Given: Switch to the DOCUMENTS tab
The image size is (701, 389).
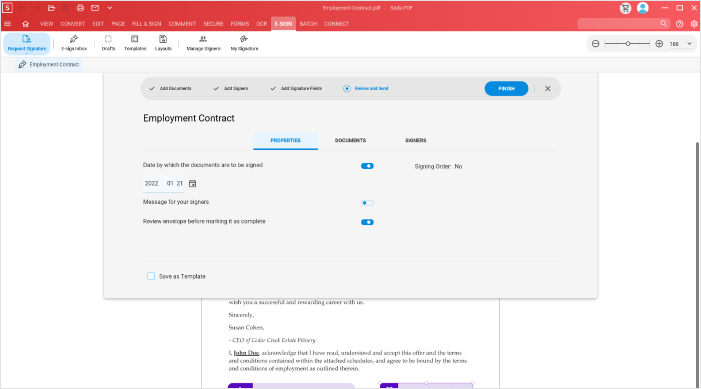Looking at the screenshot, I should click(350, 140).
